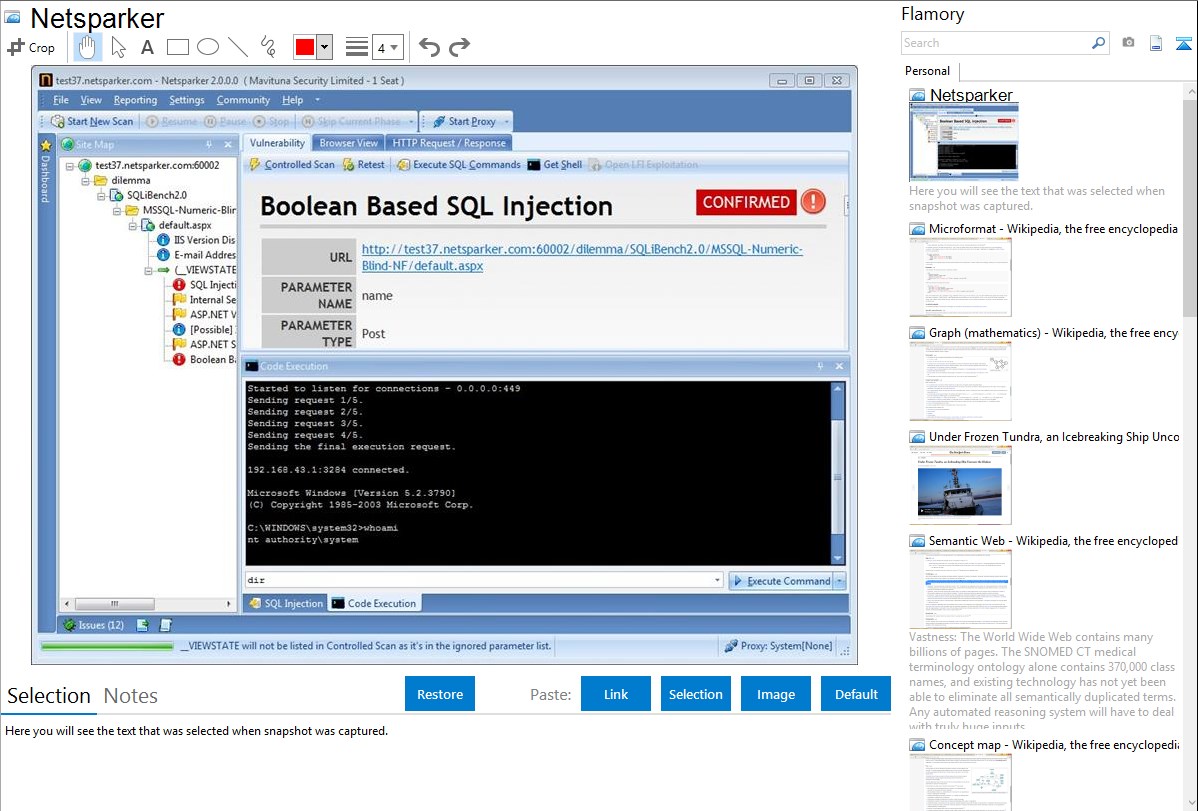Viewport: 1198px width, 811px height.
Task: Select the Crop tool
Action: pos(31,47)
